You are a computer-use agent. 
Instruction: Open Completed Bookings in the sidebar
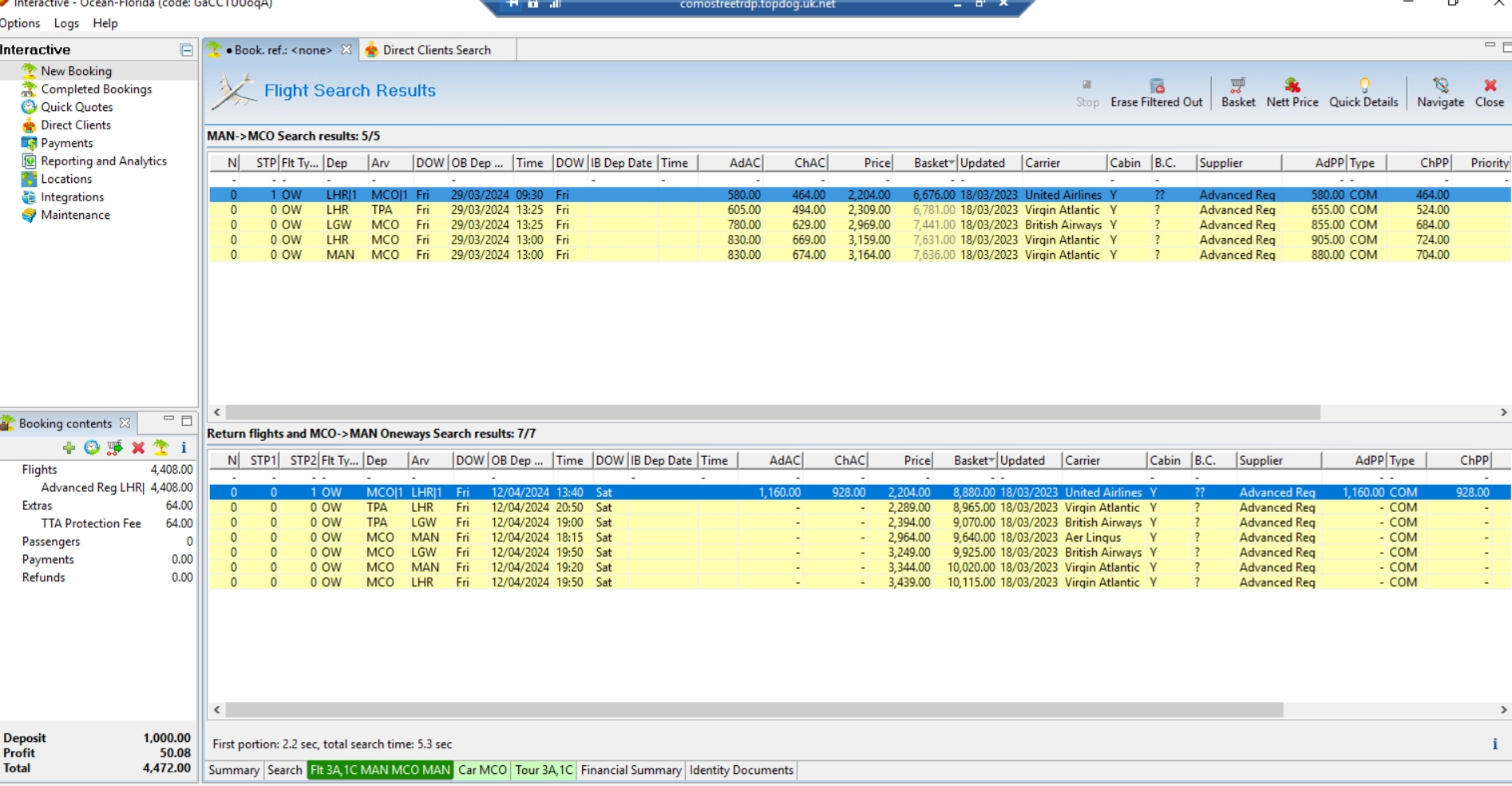(96, 89)
